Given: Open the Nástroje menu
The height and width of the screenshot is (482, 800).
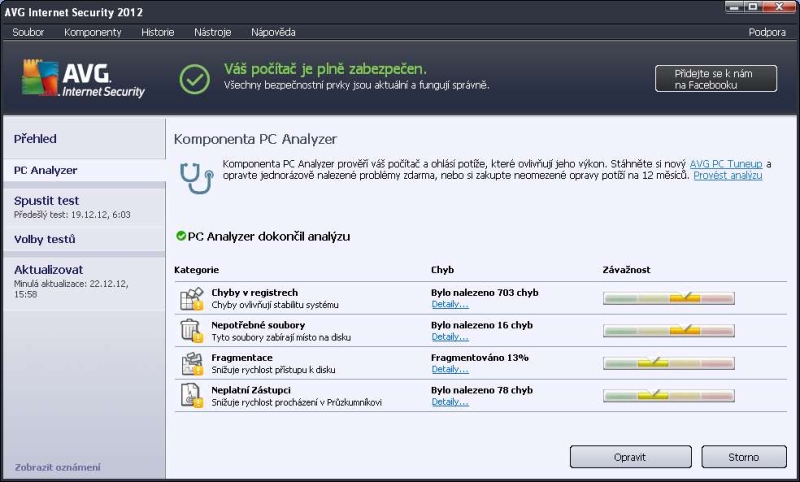Looking at the screenshot, I should [x=212, y=32].
